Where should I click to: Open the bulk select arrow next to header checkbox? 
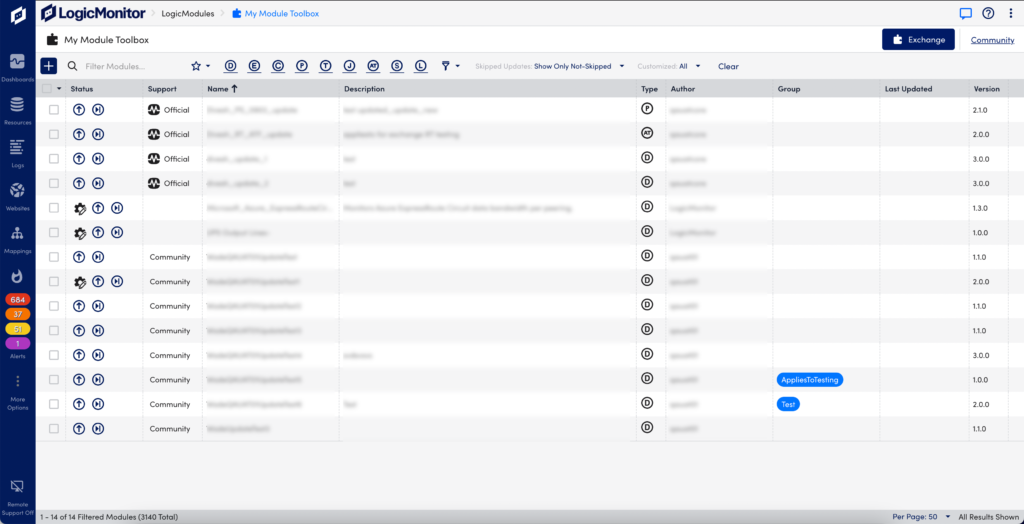pos(59,89)
